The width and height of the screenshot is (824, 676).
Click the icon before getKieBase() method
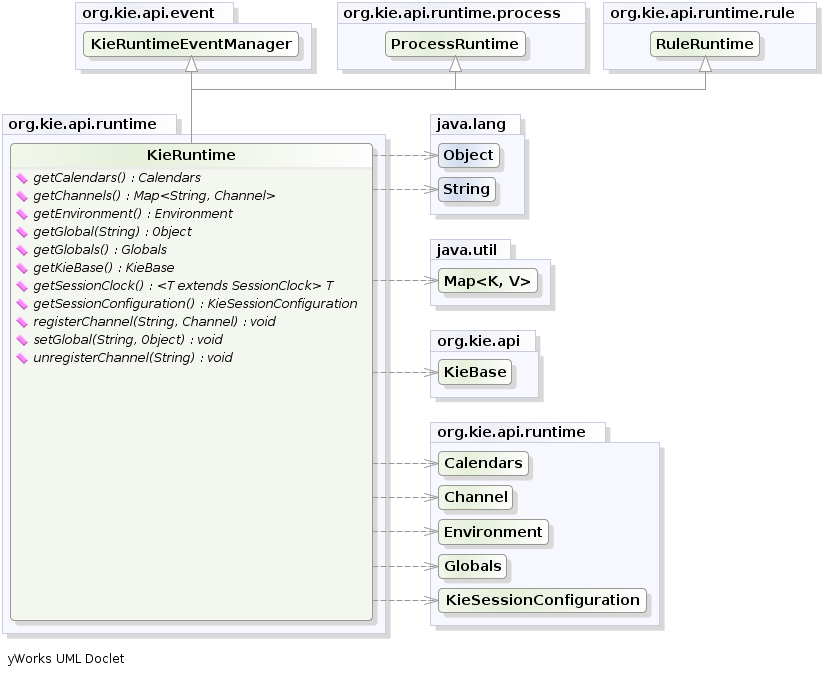pos(22,268)
